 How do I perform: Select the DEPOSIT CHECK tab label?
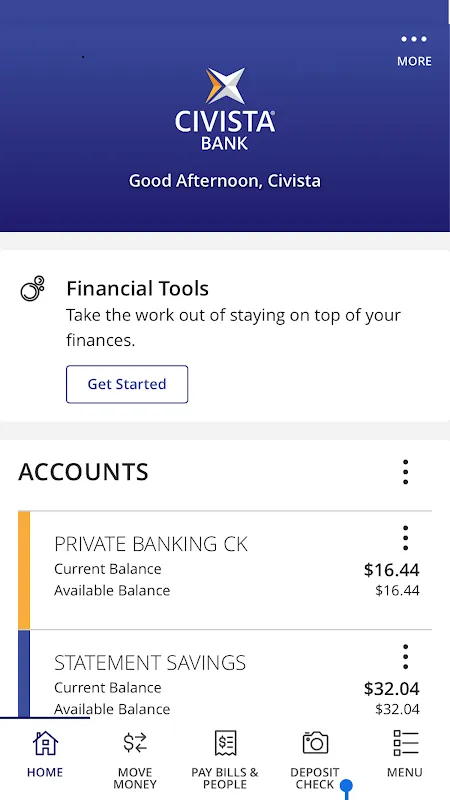pos(315,778)
